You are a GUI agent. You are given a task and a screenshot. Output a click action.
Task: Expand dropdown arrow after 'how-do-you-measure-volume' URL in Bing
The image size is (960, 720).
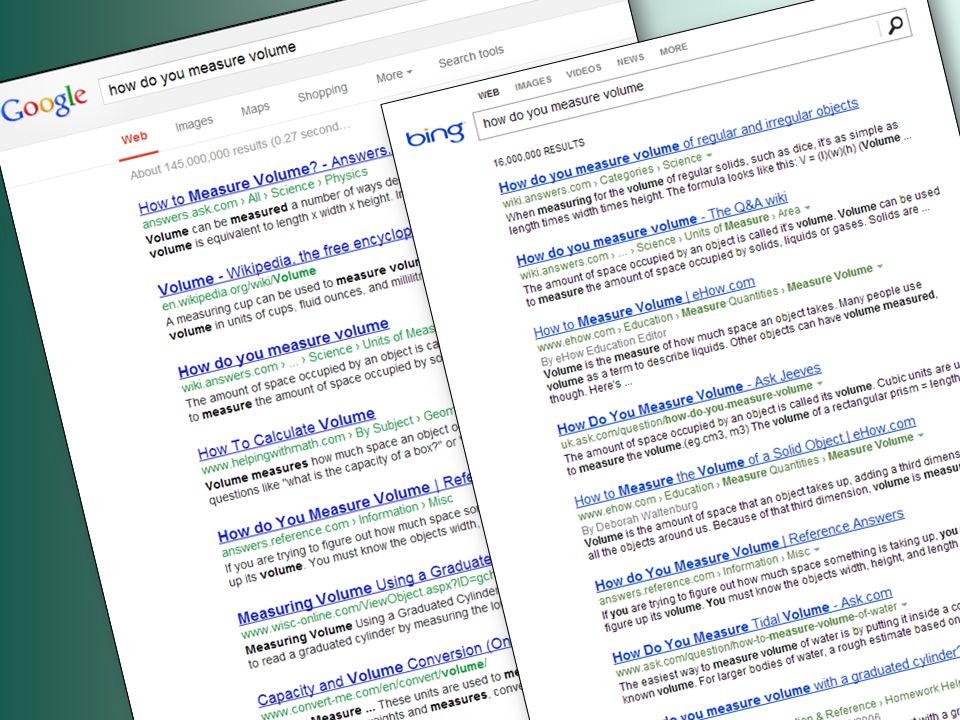pyautogui.click(x=820, y=384)
